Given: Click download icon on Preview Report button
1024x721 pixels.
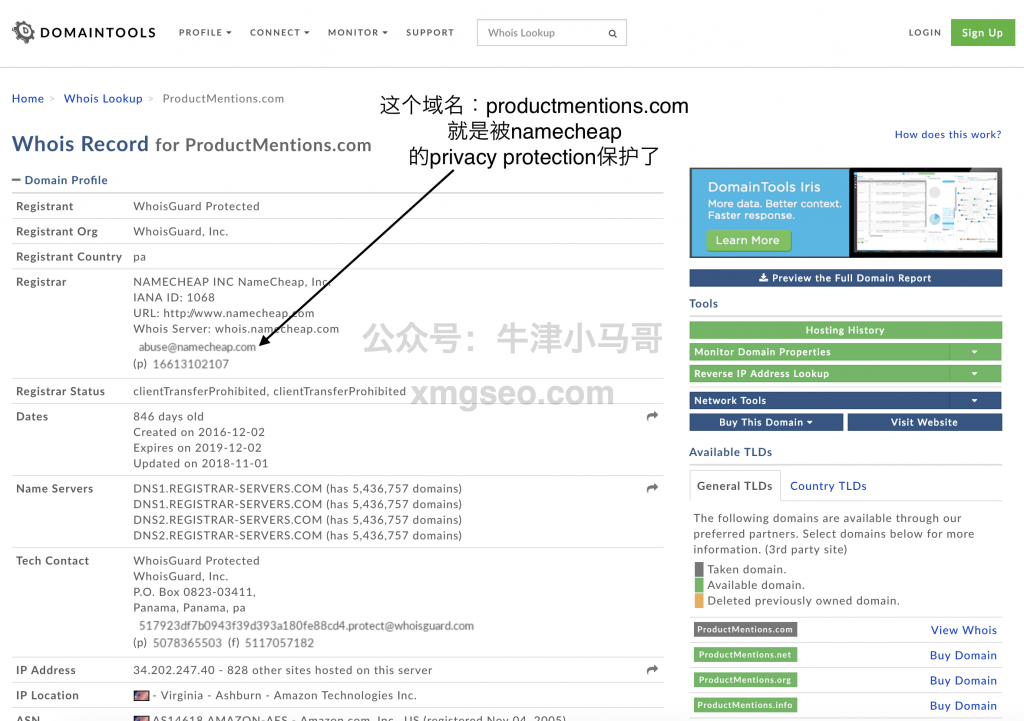Looking at the screenshot, I should tap(763, 278).
